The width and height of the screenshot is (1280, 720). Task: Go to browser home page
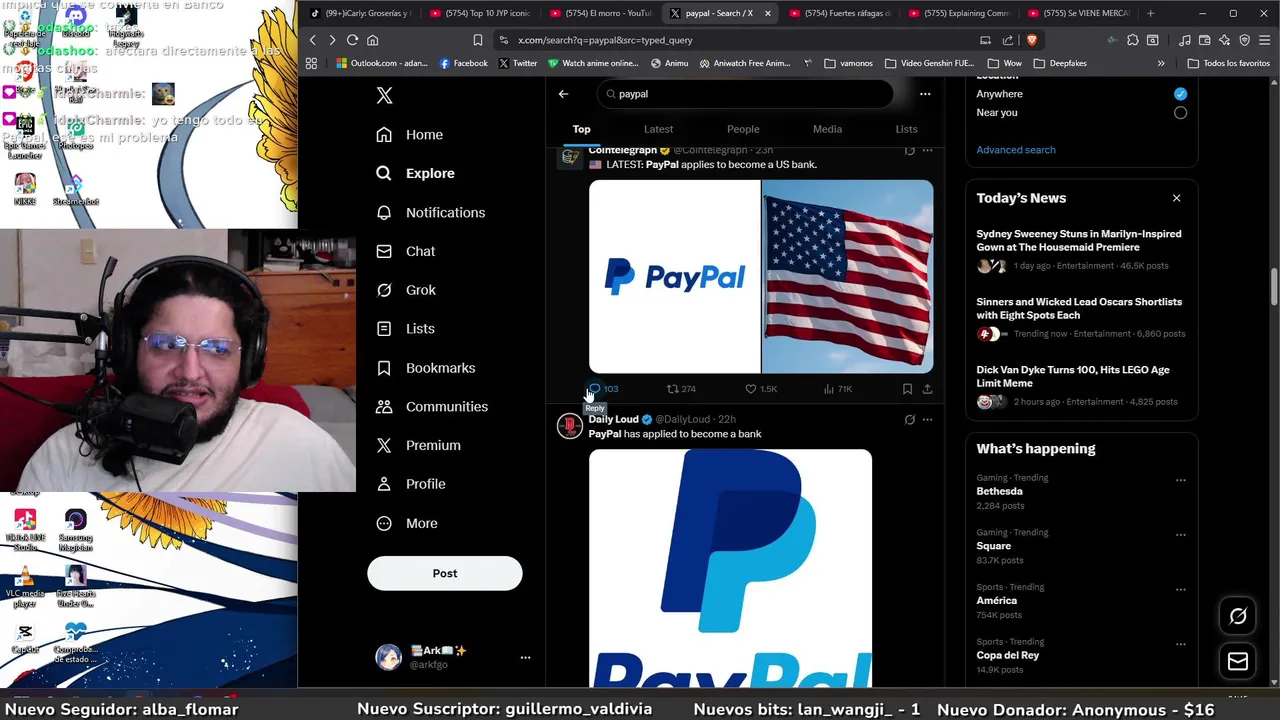pyautogui.click(x=373, y=40)
